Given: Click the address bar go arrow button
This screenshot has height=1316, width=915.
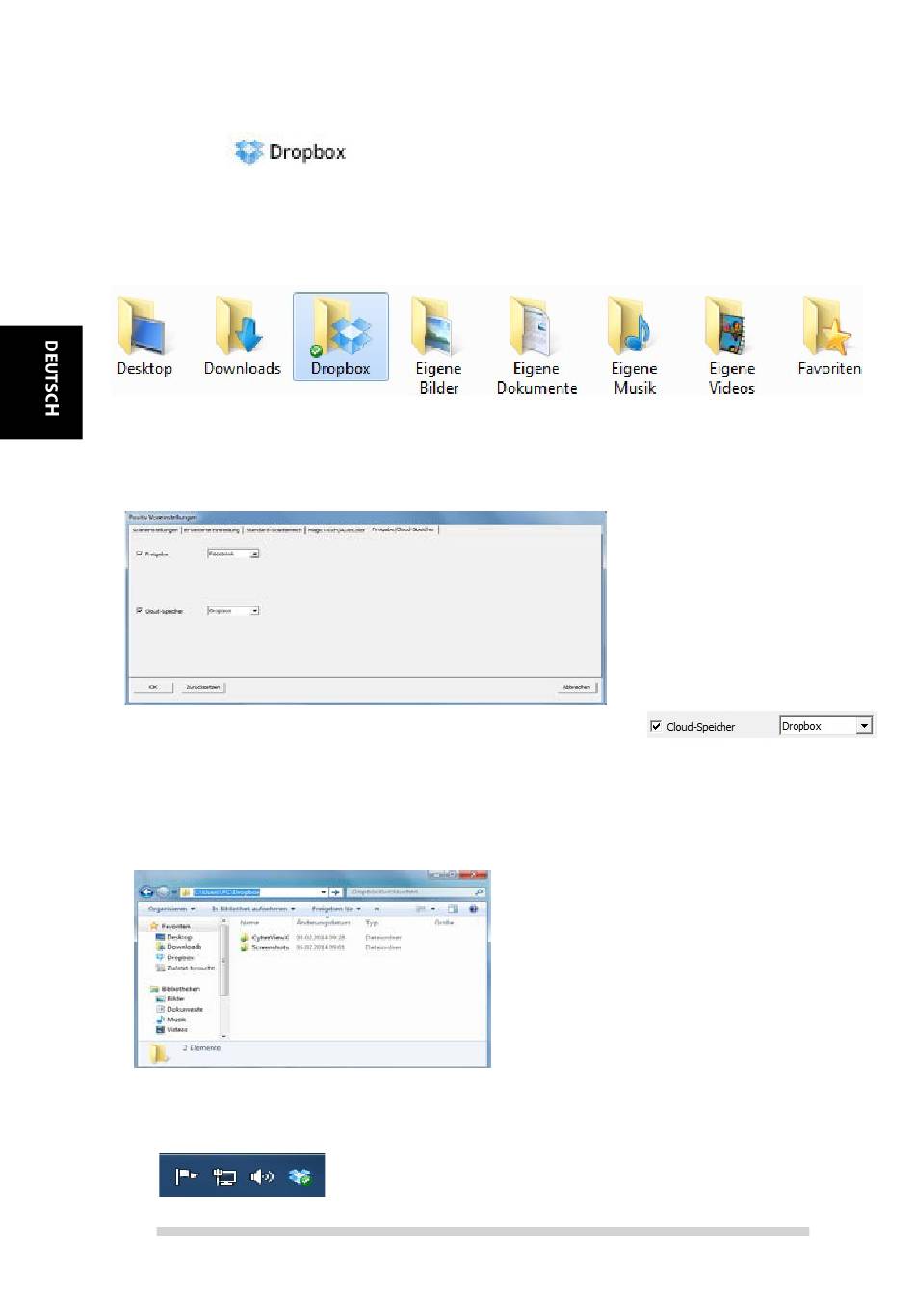Looking at the screenshot, I should [335, 892].
